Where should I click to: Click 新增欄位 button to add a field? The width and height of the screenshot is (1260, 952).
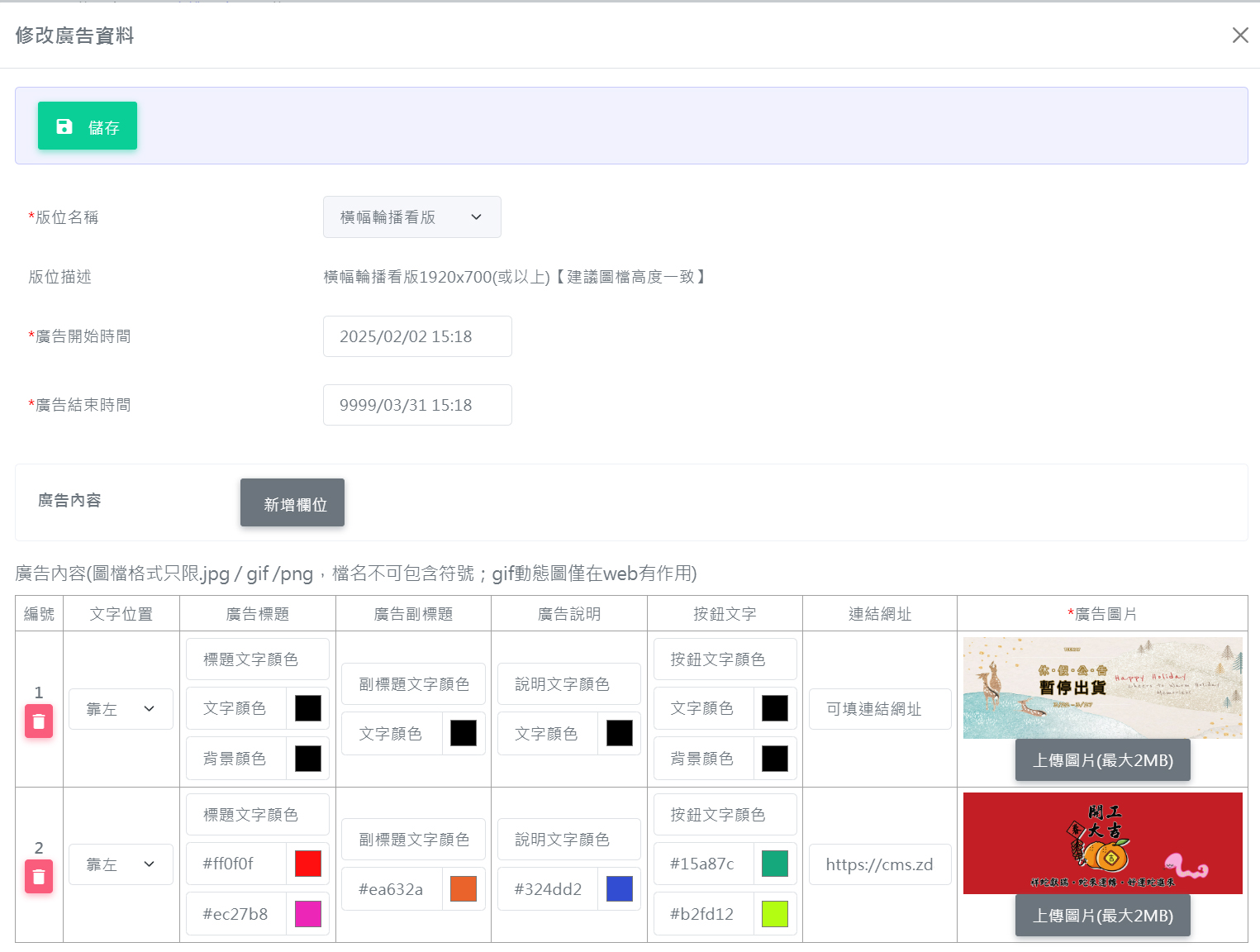click(292, 503)
